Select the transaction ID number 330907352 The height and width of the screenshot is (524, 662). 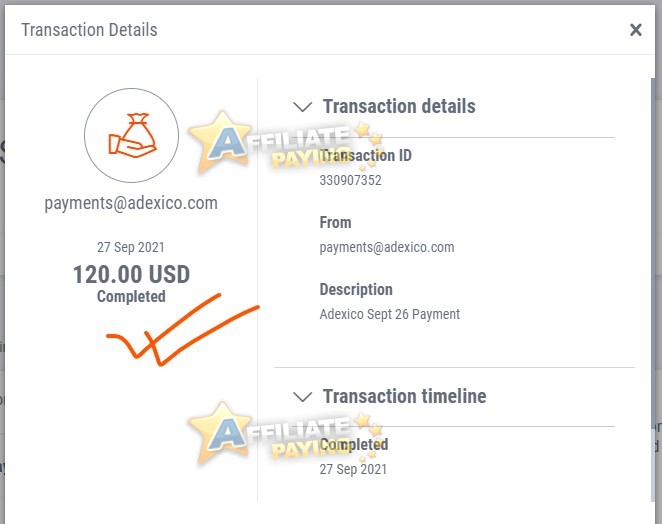click(x=350, y=180)
